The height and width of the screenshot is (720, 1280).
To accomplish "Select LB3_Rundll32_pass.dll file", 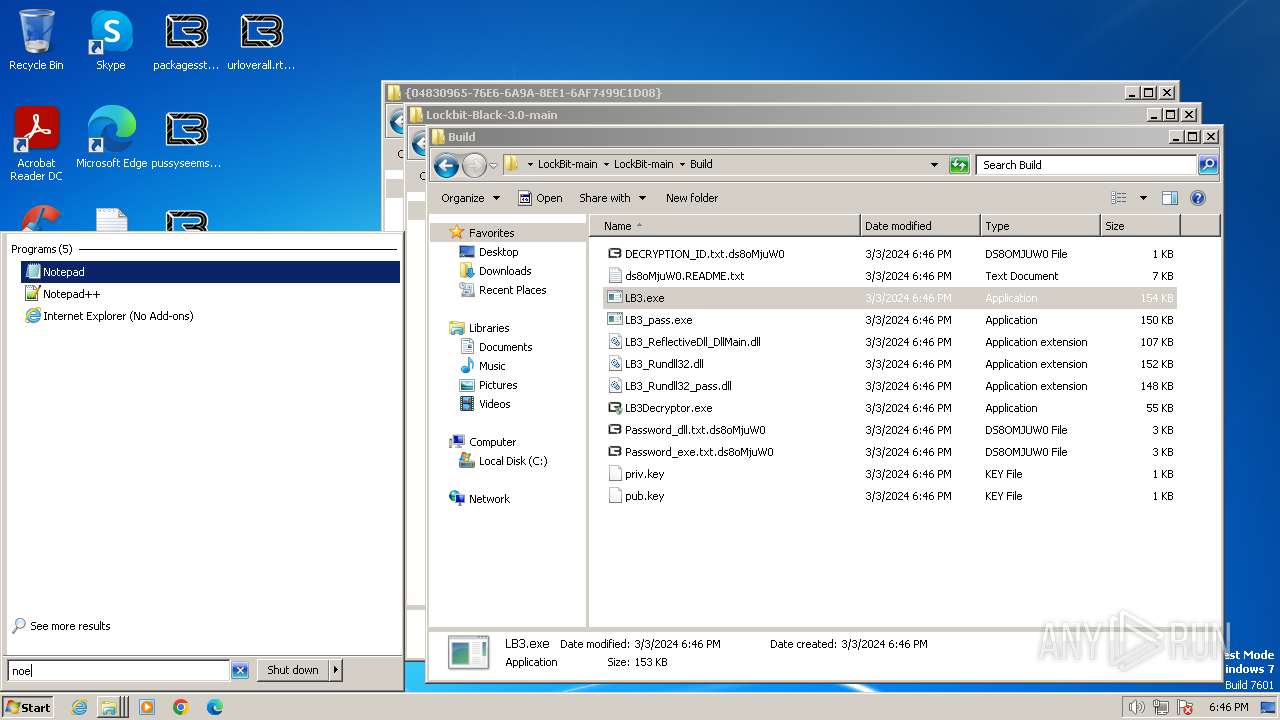I will pos(678,386).
